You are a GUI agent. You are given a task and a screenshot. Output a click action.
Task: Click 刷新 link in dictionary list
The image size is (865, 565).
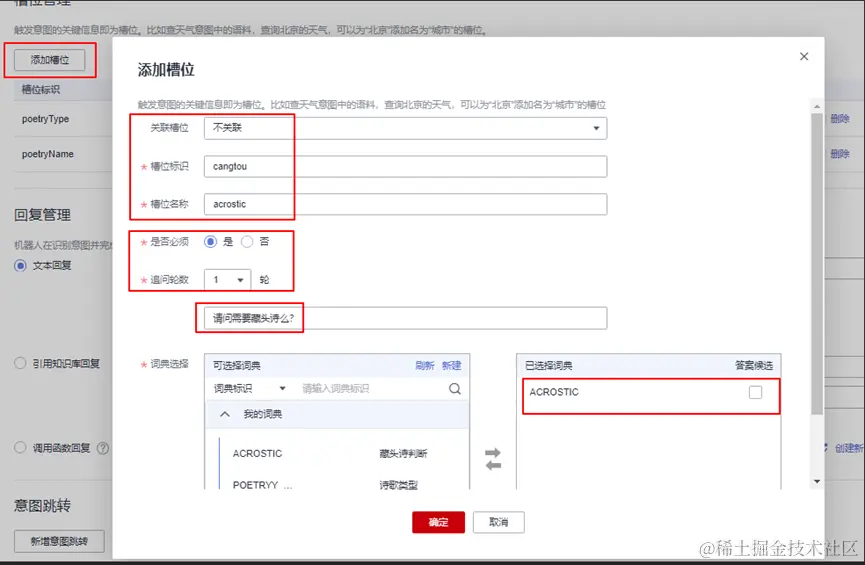tap(425, 365)
